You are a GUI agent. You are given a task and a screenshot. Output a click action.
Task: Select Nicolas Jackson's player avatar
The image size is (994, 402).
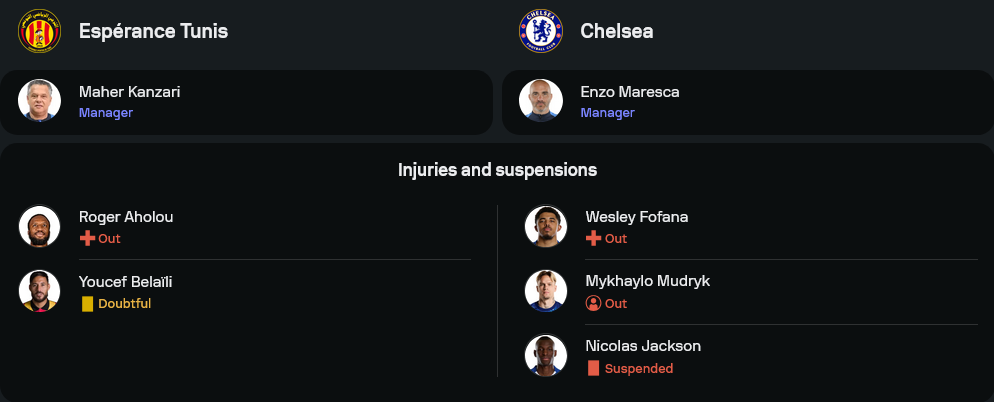(x=546, y=356)
